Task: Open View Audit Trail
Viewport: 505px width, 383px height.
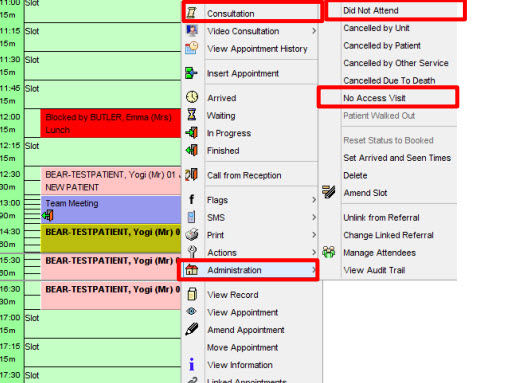Action: pyautogui.click(x=374, y=270)
